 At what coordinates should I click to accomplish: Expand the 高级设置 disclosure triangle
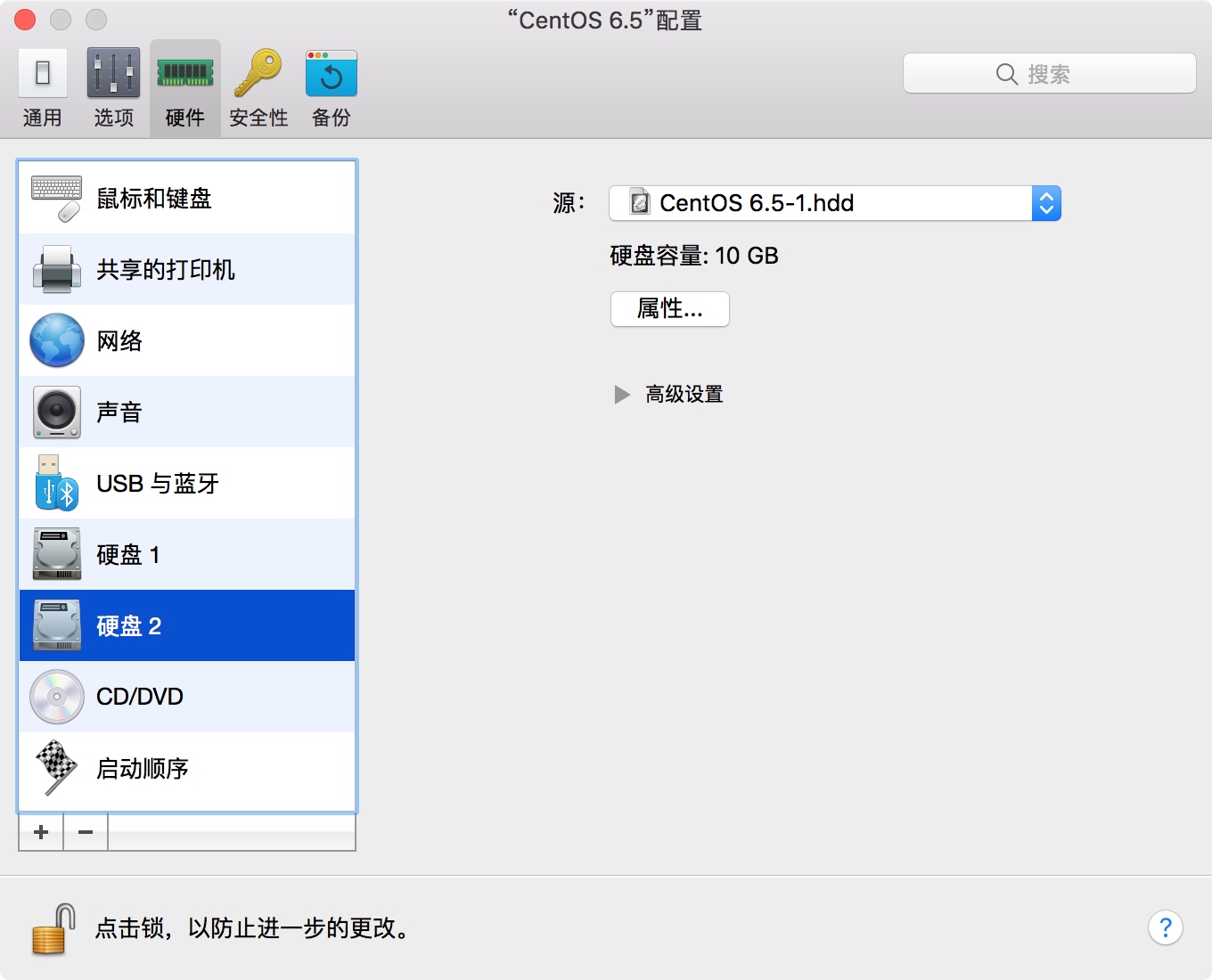[622, 395]
